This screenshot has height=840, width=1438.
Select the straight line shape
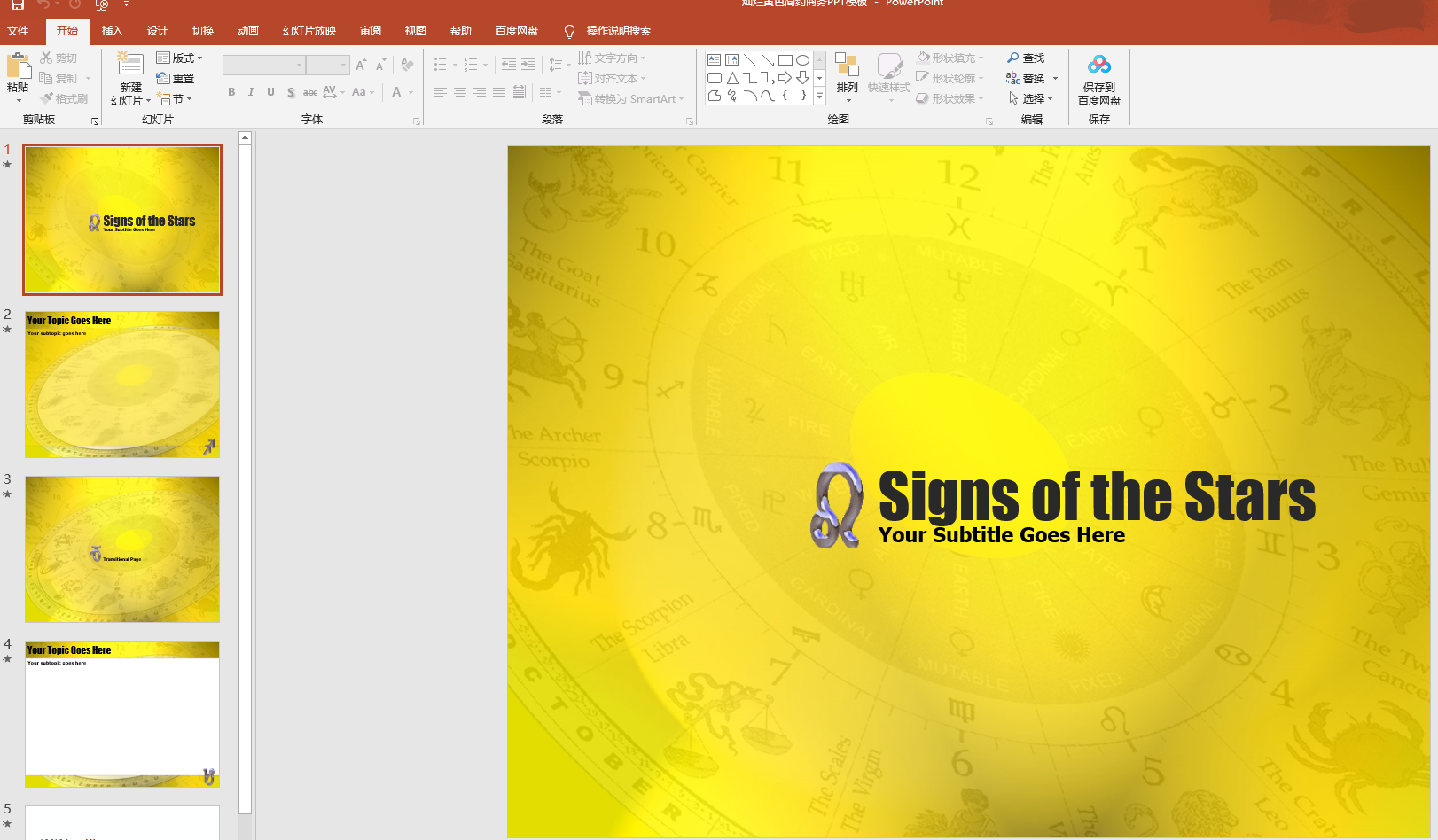point(750,60)
